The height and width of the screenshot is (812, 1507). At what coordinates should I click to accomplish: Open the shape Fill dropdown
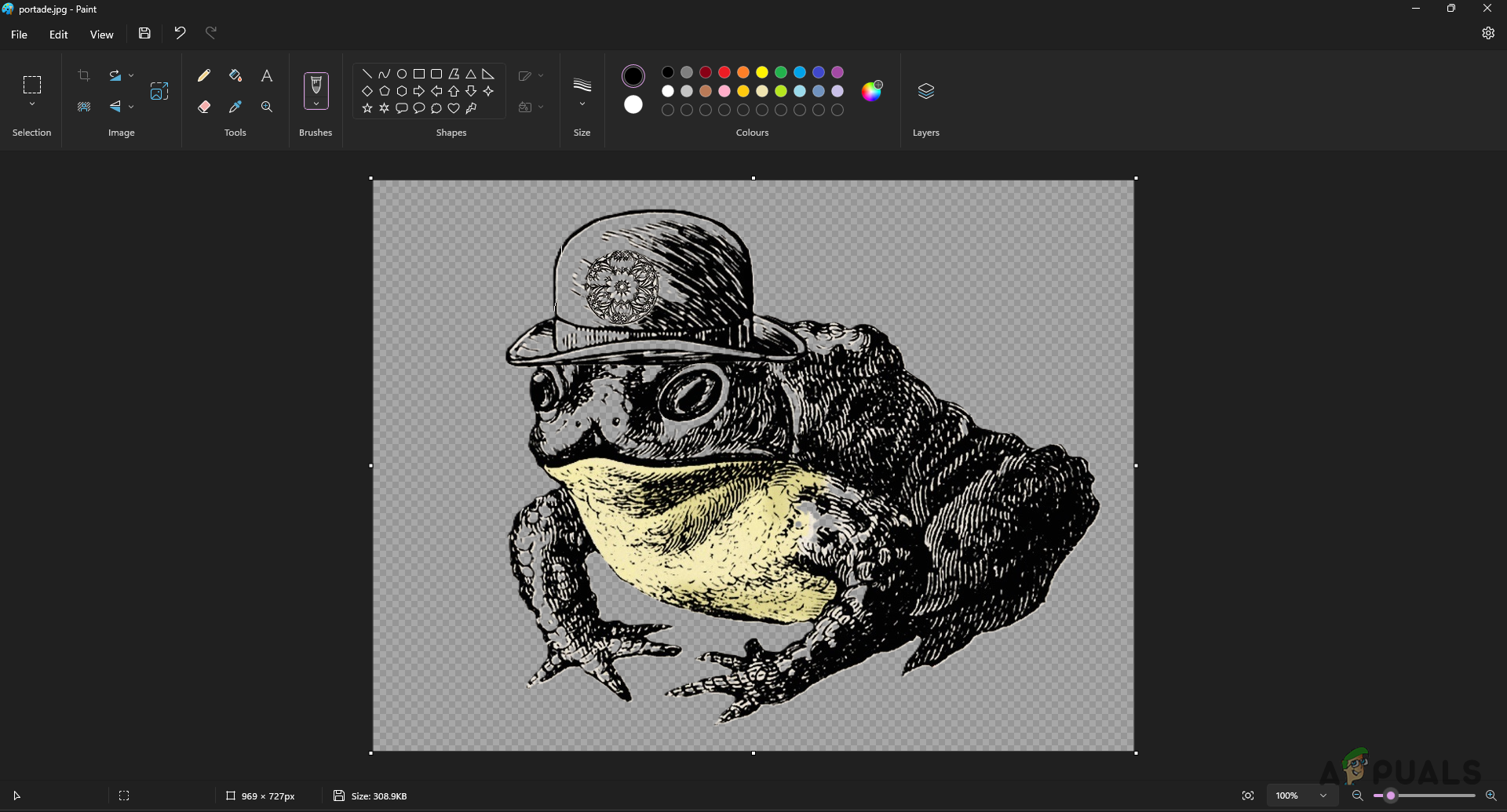point(531,107)
